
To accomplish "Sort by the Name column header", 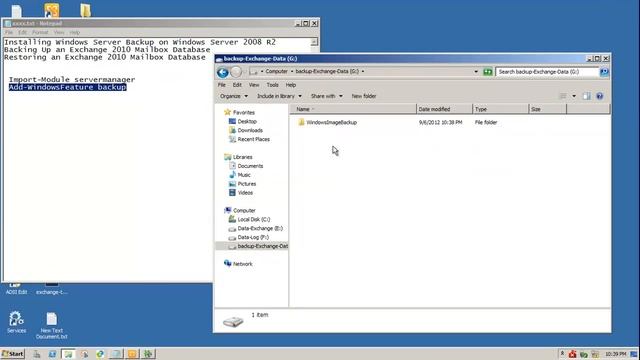I will pyautogui.click(x=353, y=109).
